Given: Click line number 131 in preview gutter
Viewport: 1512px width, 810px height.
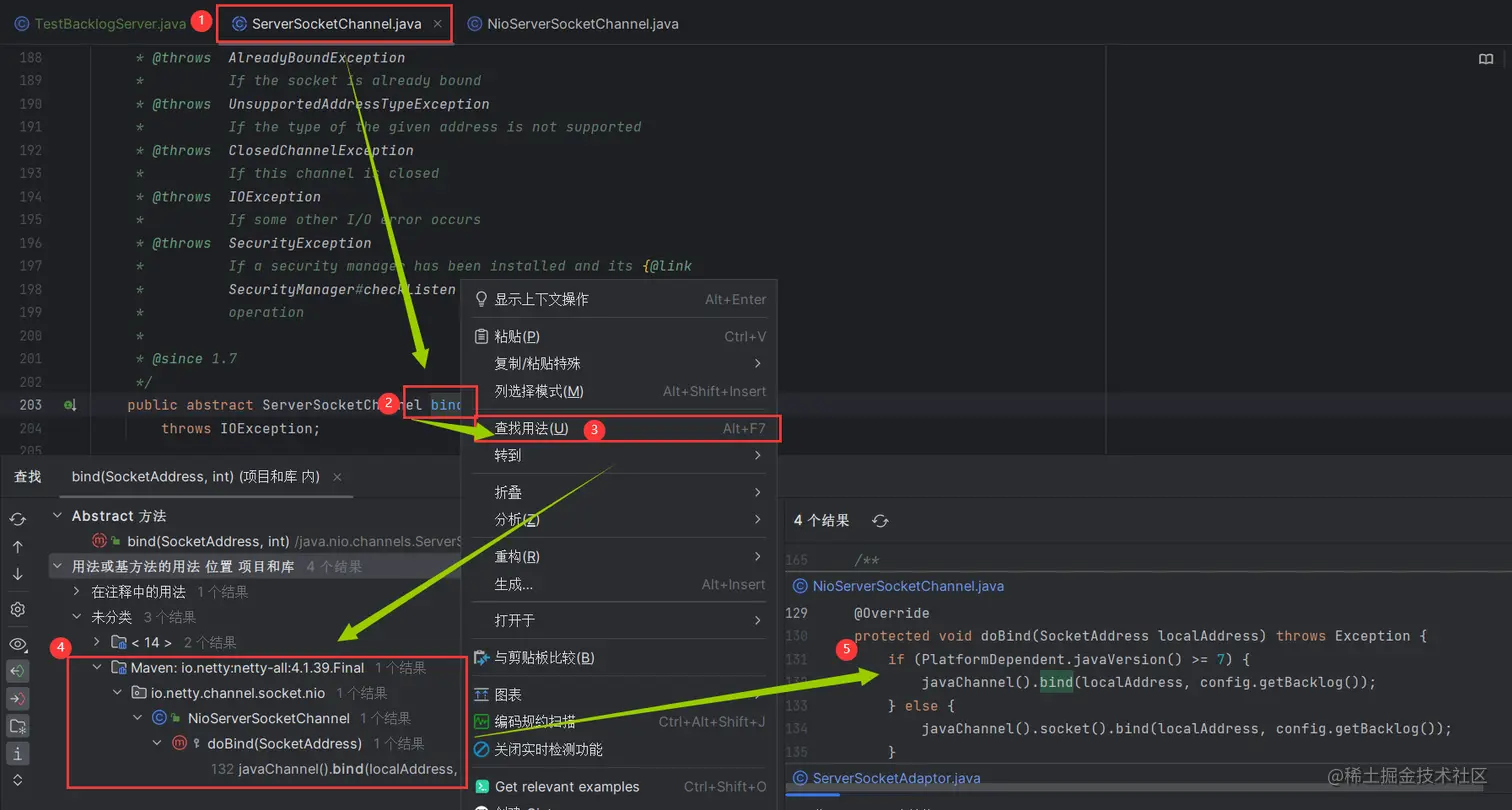Looking at the screenshot, I should tap(797, 659).
